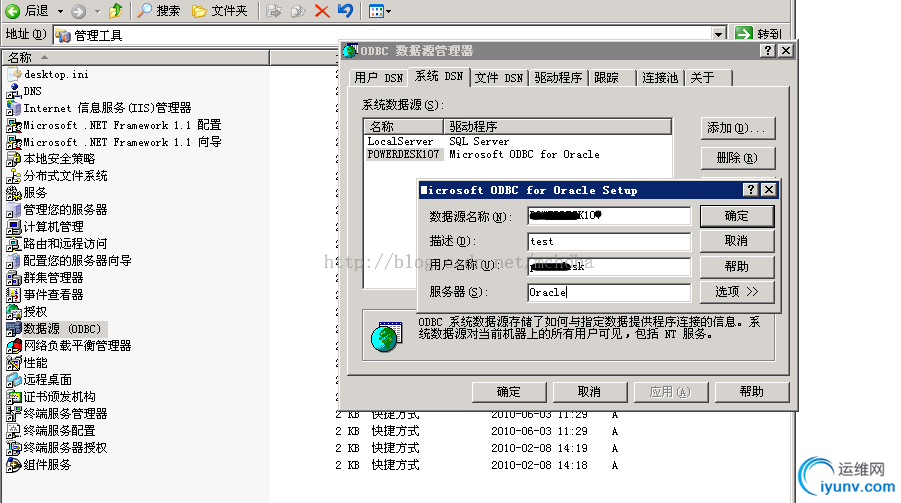Click the 描述 field containing test
The width and height of the screenshot is (901, 503).
pos(609,241)
